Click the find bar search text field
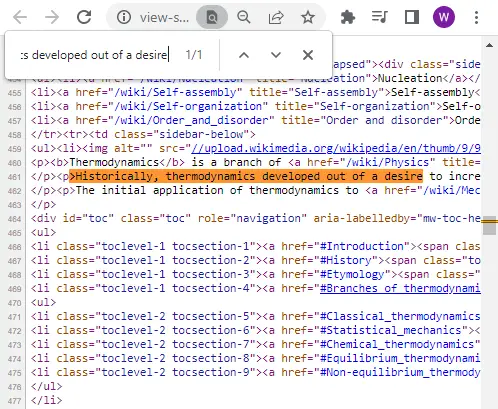 (95, 55)
